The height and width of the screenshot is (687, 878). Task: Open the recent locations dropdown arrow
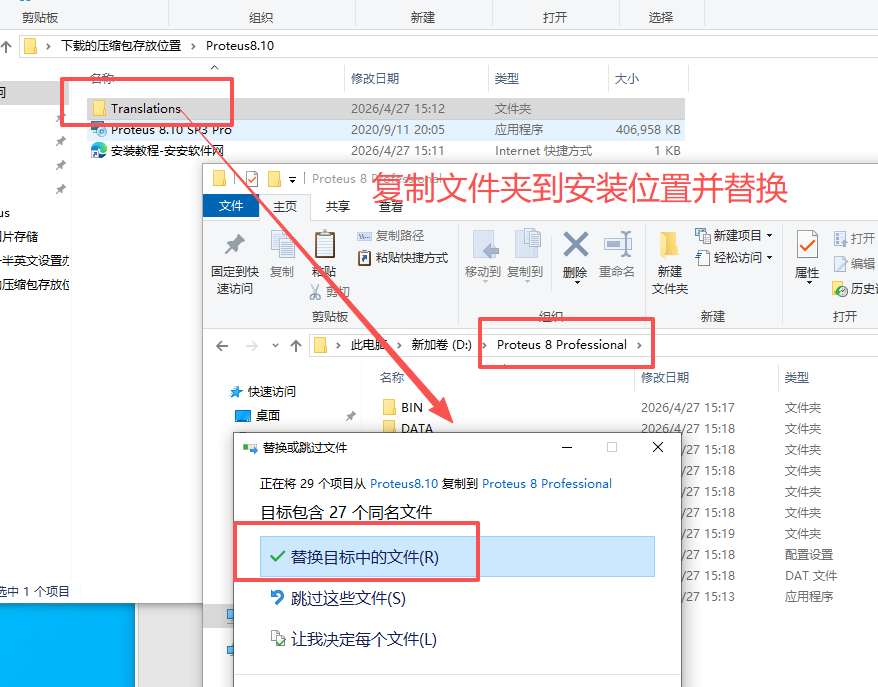click(275, 345)
